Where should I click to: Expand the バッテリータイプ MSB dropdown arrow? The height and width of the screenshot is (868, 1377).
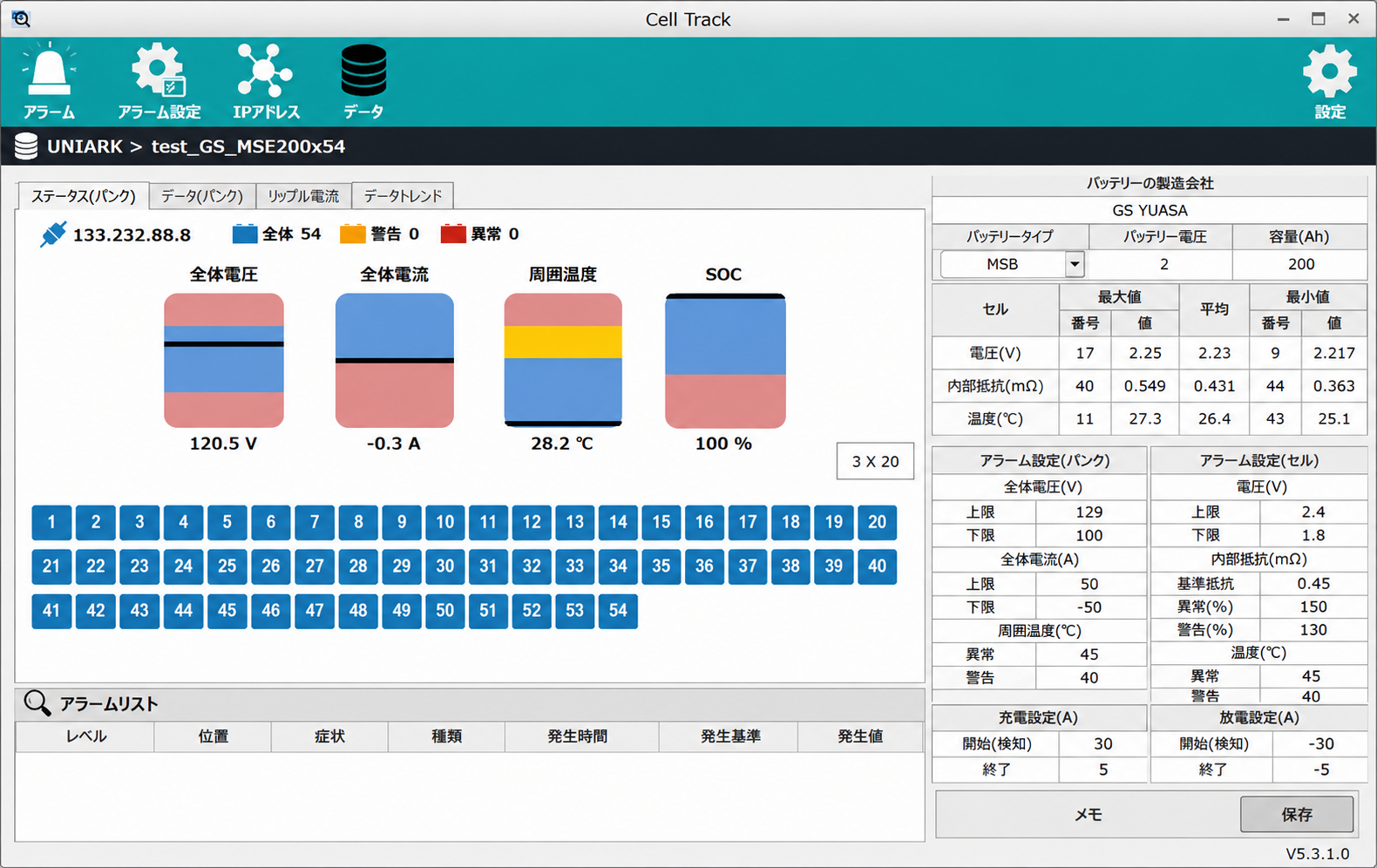[x=1075, y=264]
